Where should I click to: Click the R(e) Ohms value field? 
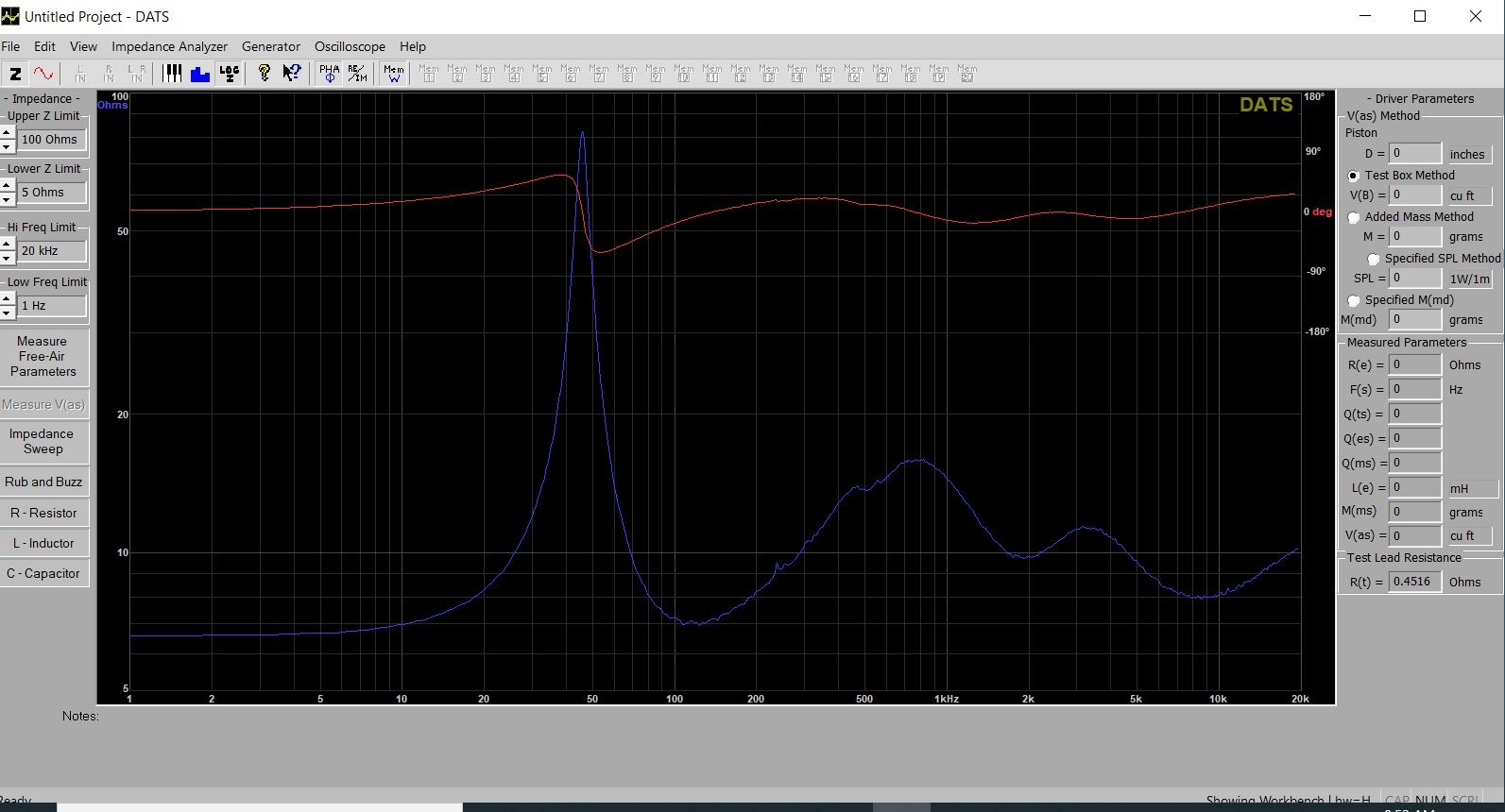tap(1415, 364)
